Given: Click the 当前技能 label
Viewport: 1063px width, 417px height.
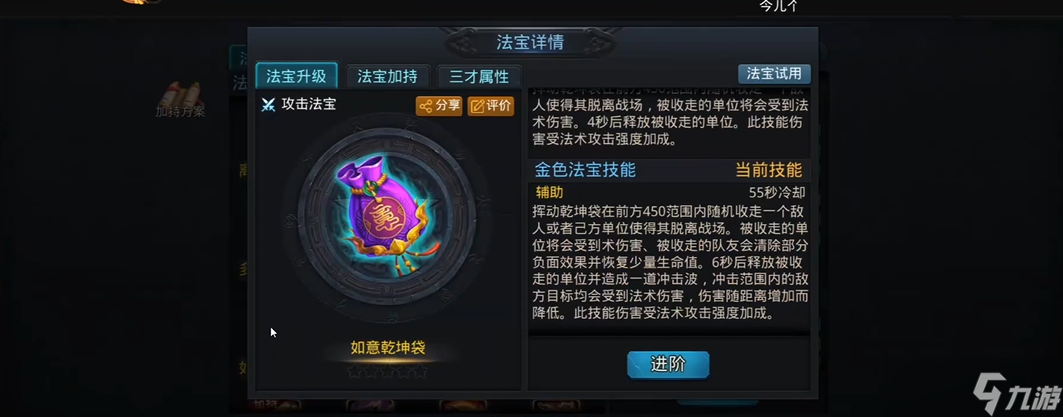Looking at the screenshot, I should (769, 170).
